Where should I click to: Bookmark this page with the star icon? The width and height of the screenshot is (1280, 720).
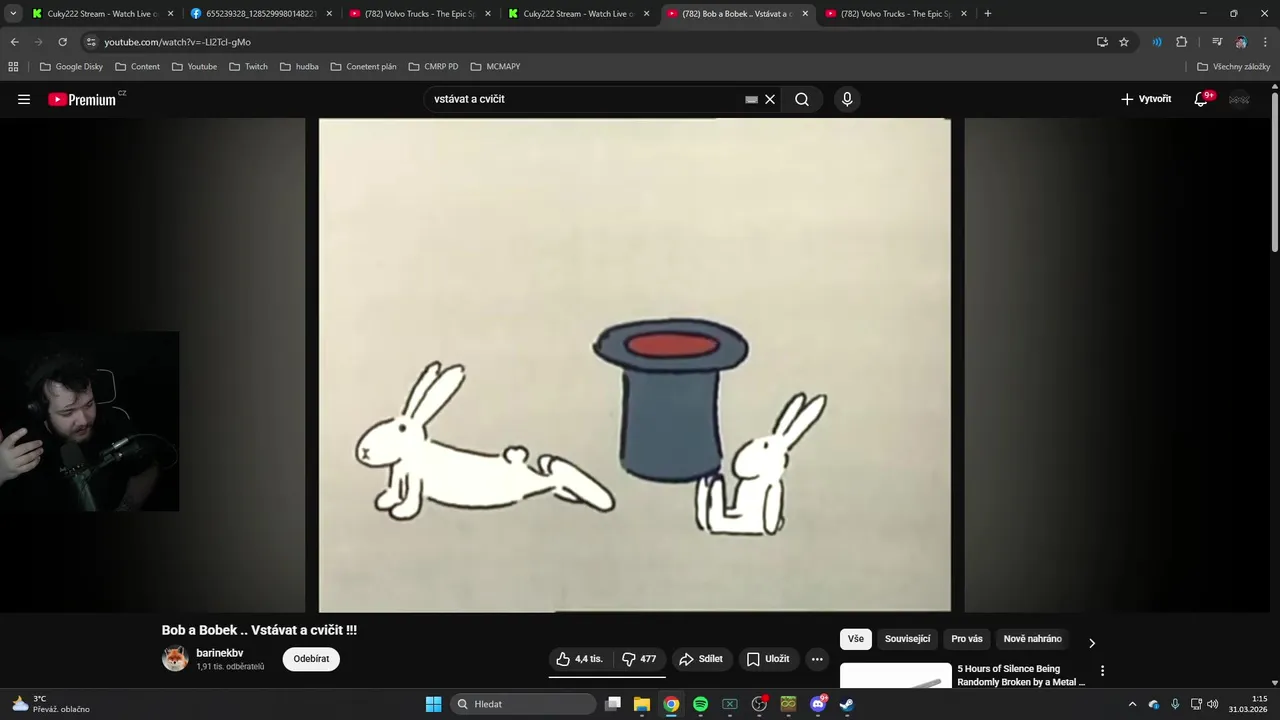point(1124,42)
